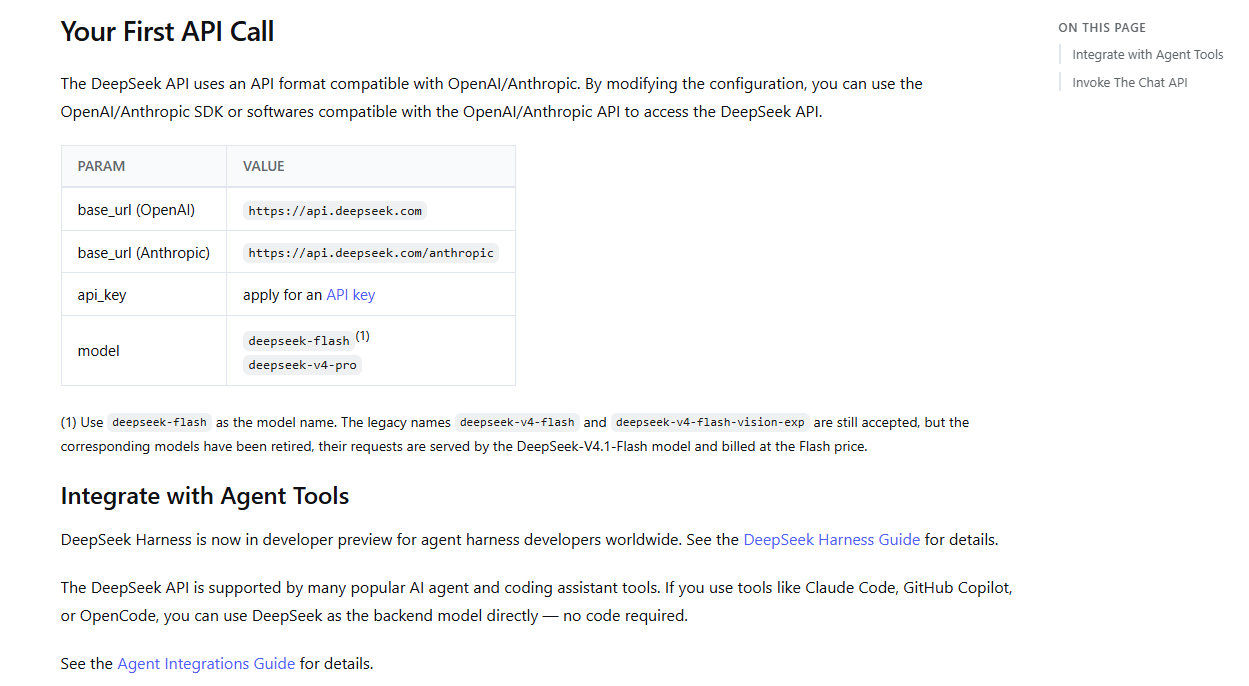1249x686 pixels.
Task: Click the deepseek-flash model value in table
Action: (299, 341)
